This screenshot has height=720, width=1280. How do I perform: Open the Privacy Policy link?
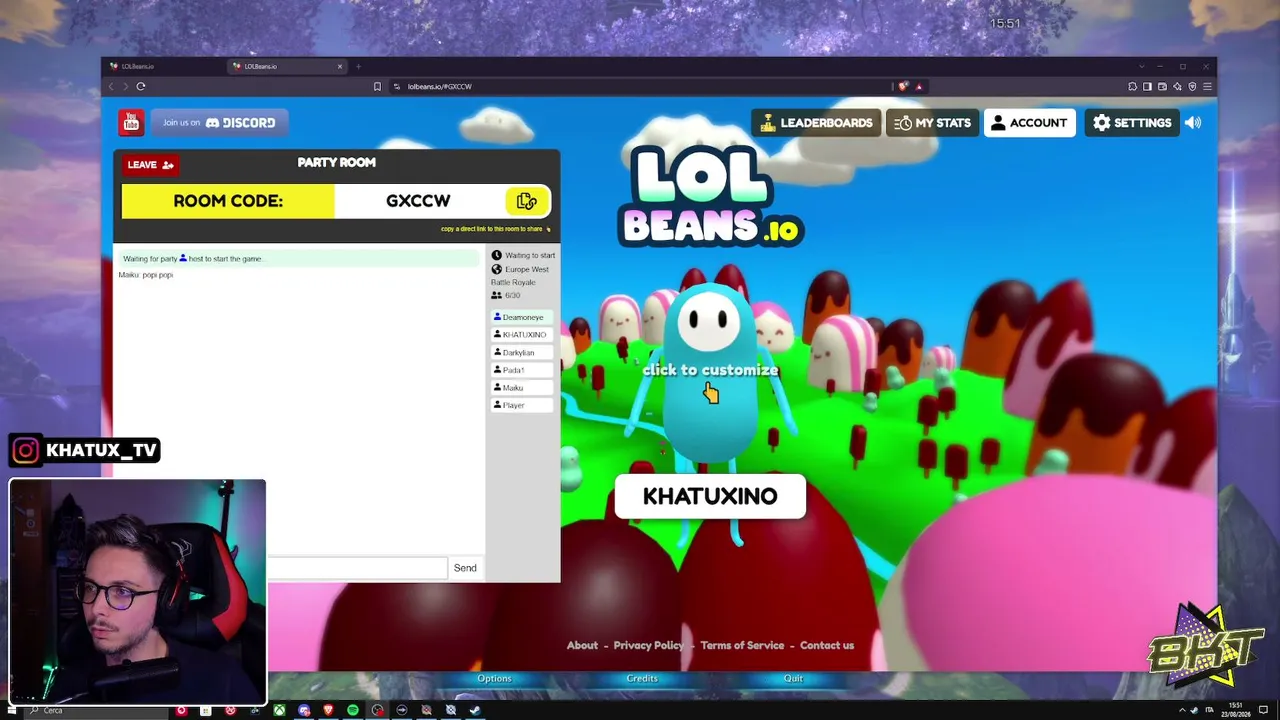tap(649, 645)
